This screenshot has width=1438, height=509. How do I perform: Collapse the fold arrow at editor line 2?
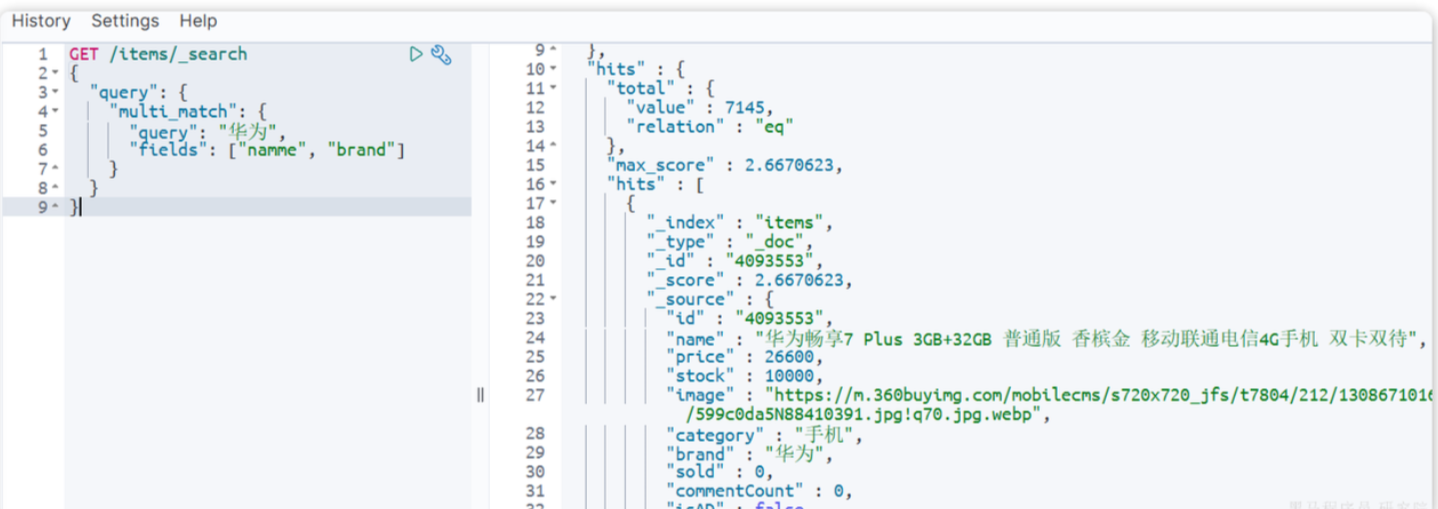(x=56, y=74)
